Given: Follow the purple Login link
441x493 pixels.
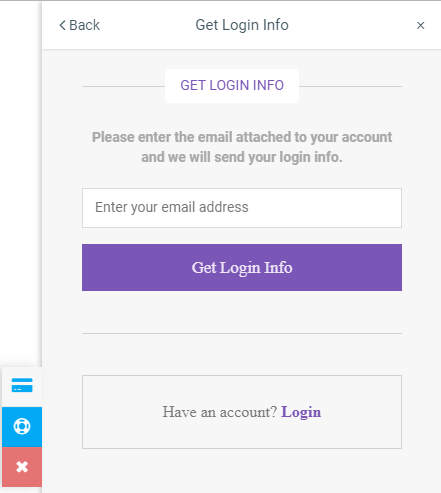Looking at the screenshot, I should click(x=301, y=412).
